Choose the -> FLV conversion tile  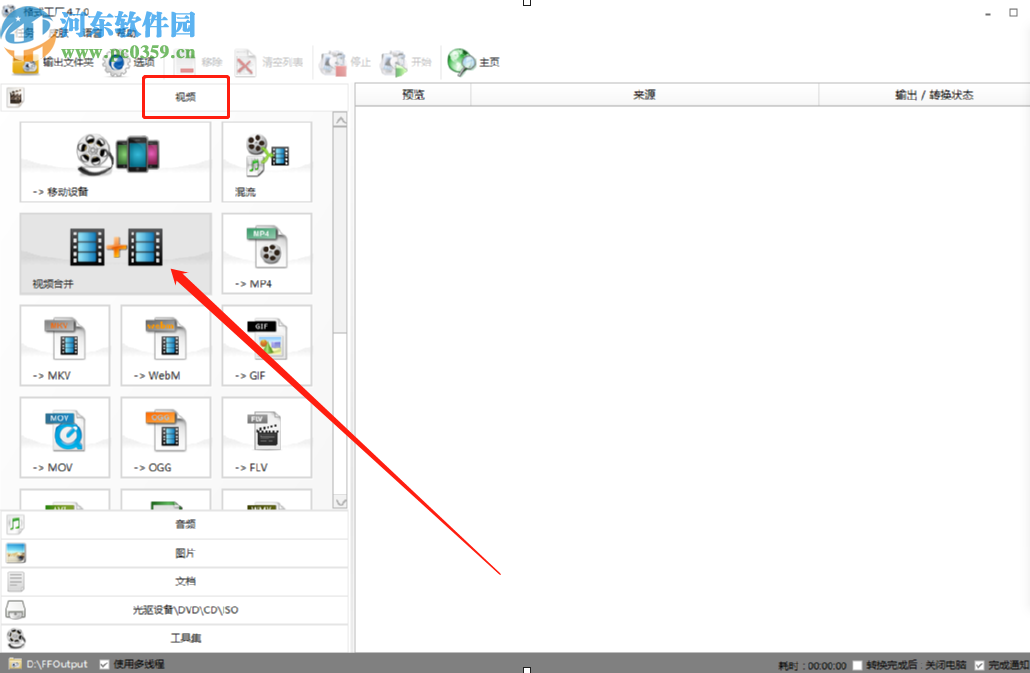click(267, 437)
